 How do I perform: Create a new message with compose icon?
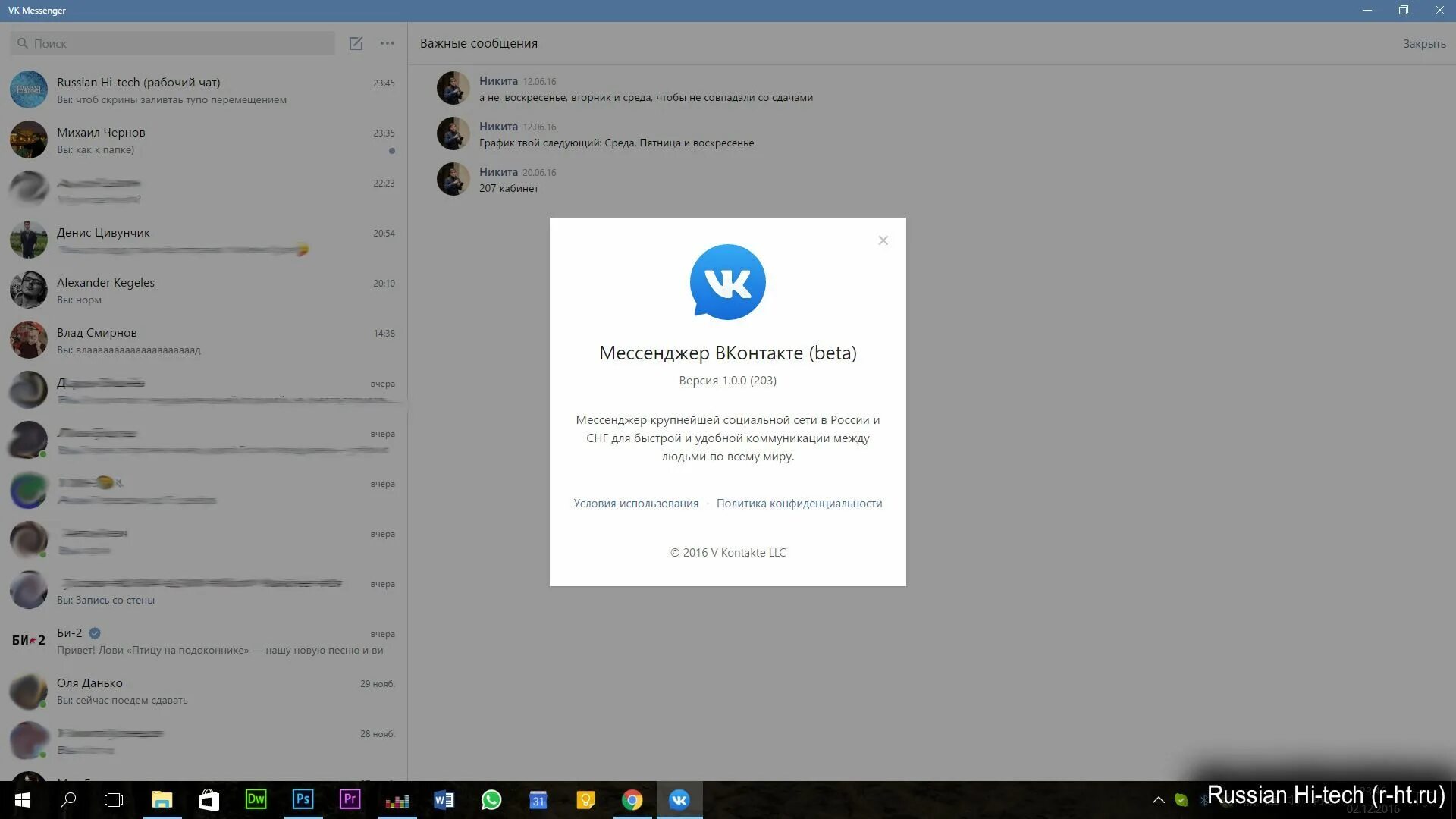(x=356, y=43)
